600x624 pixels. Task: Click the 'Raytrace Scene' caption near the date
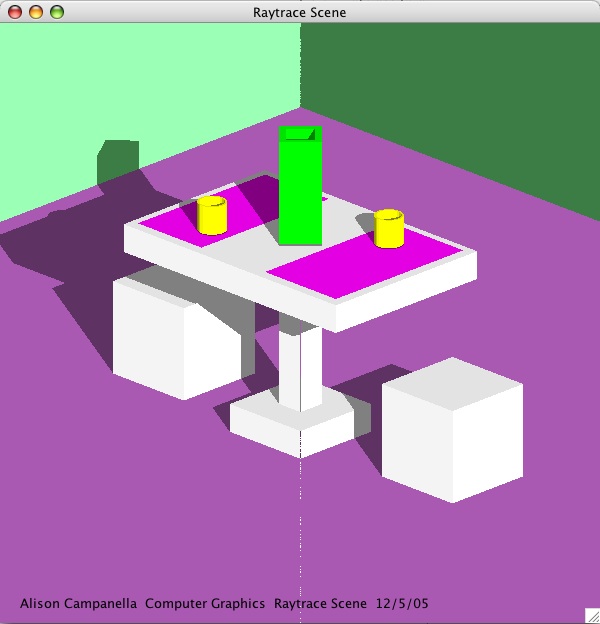coord(320,603)
